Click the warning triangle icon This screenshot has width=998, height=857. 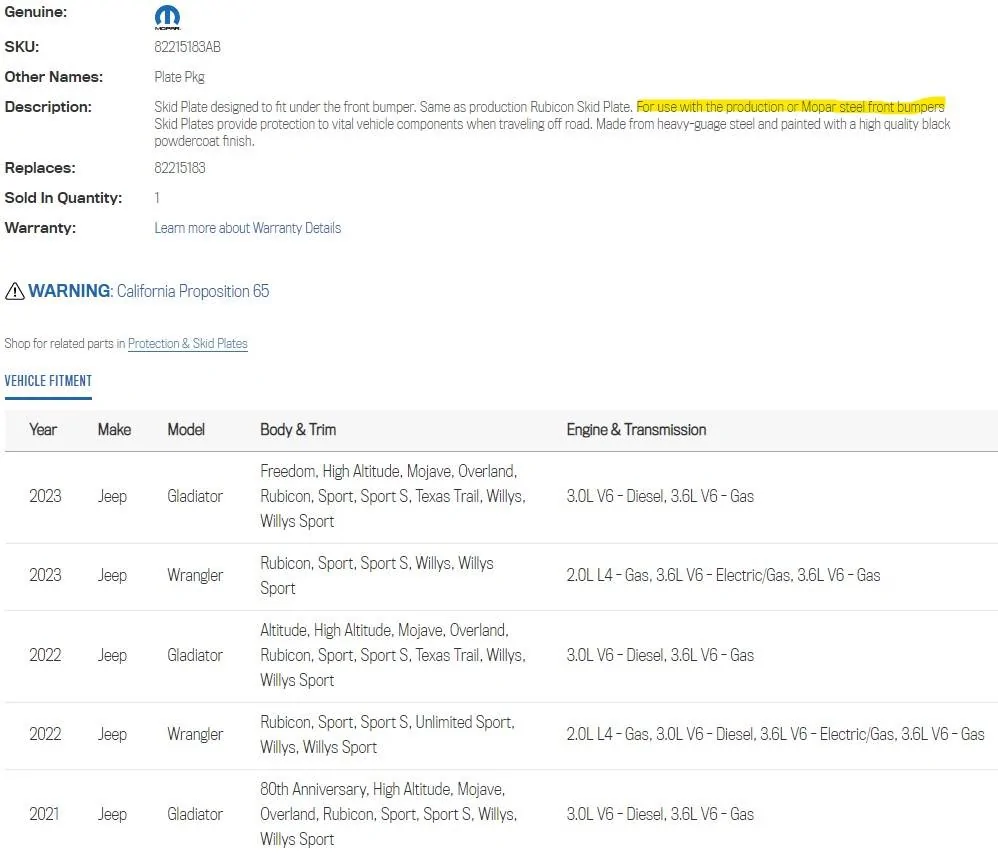[15, 292]
